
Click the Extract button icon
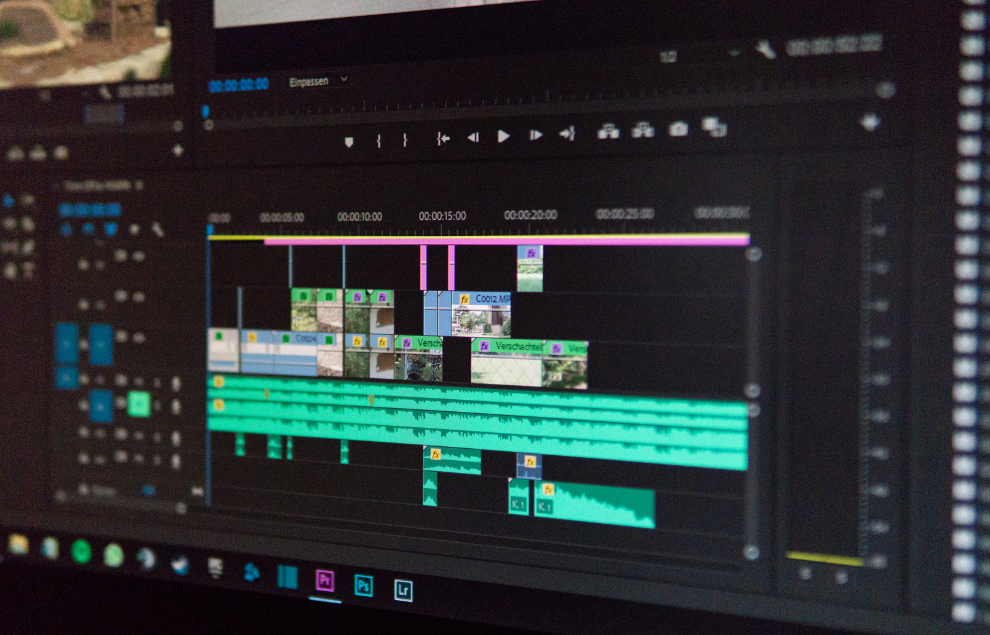(x=643, y=130)
